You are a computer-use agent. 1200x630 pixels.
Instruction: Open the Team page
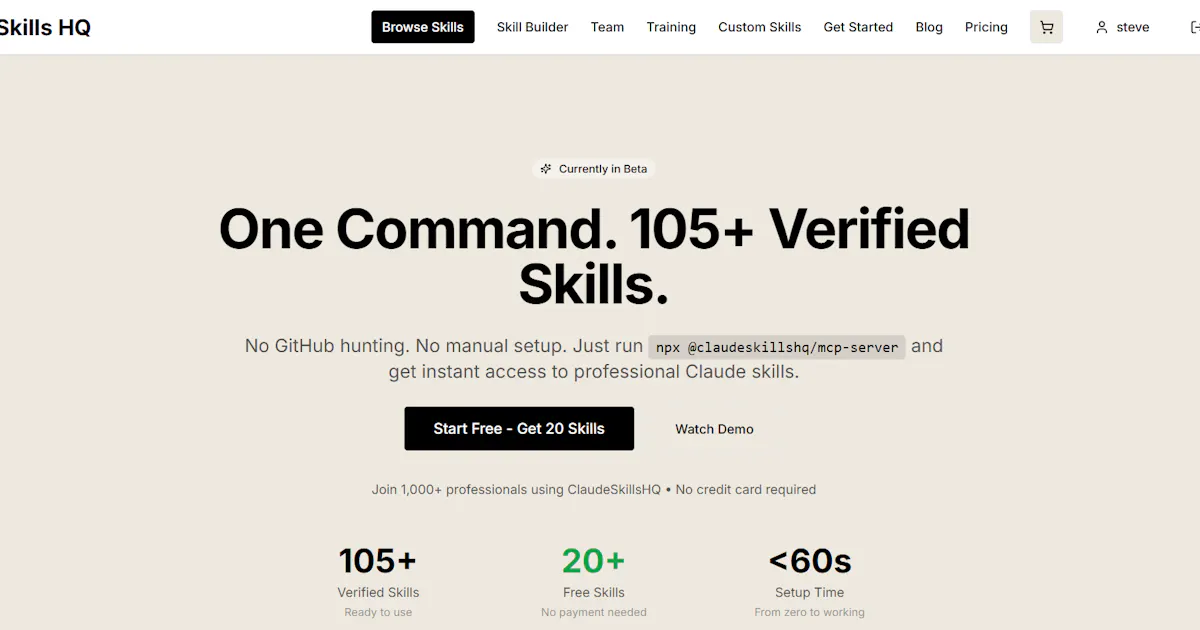607,27
